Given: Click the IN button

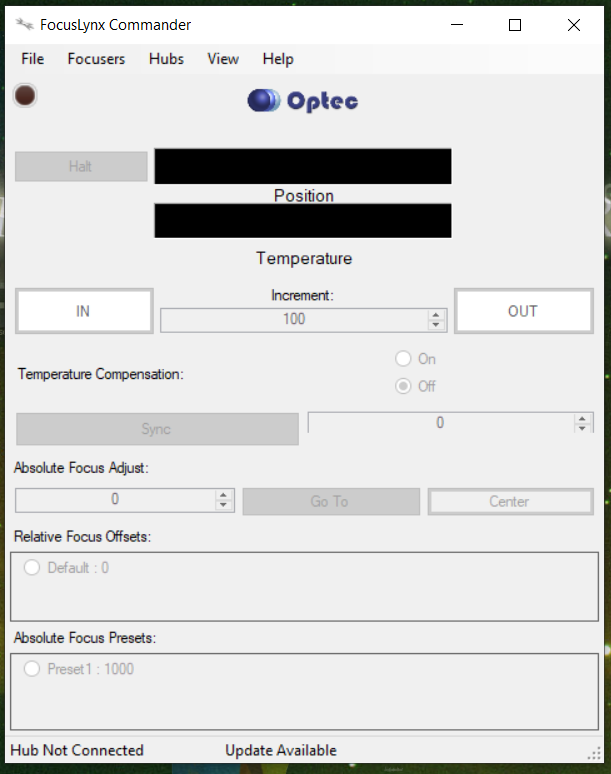Looking at the screenshot, I should click(x=84, y=311).
